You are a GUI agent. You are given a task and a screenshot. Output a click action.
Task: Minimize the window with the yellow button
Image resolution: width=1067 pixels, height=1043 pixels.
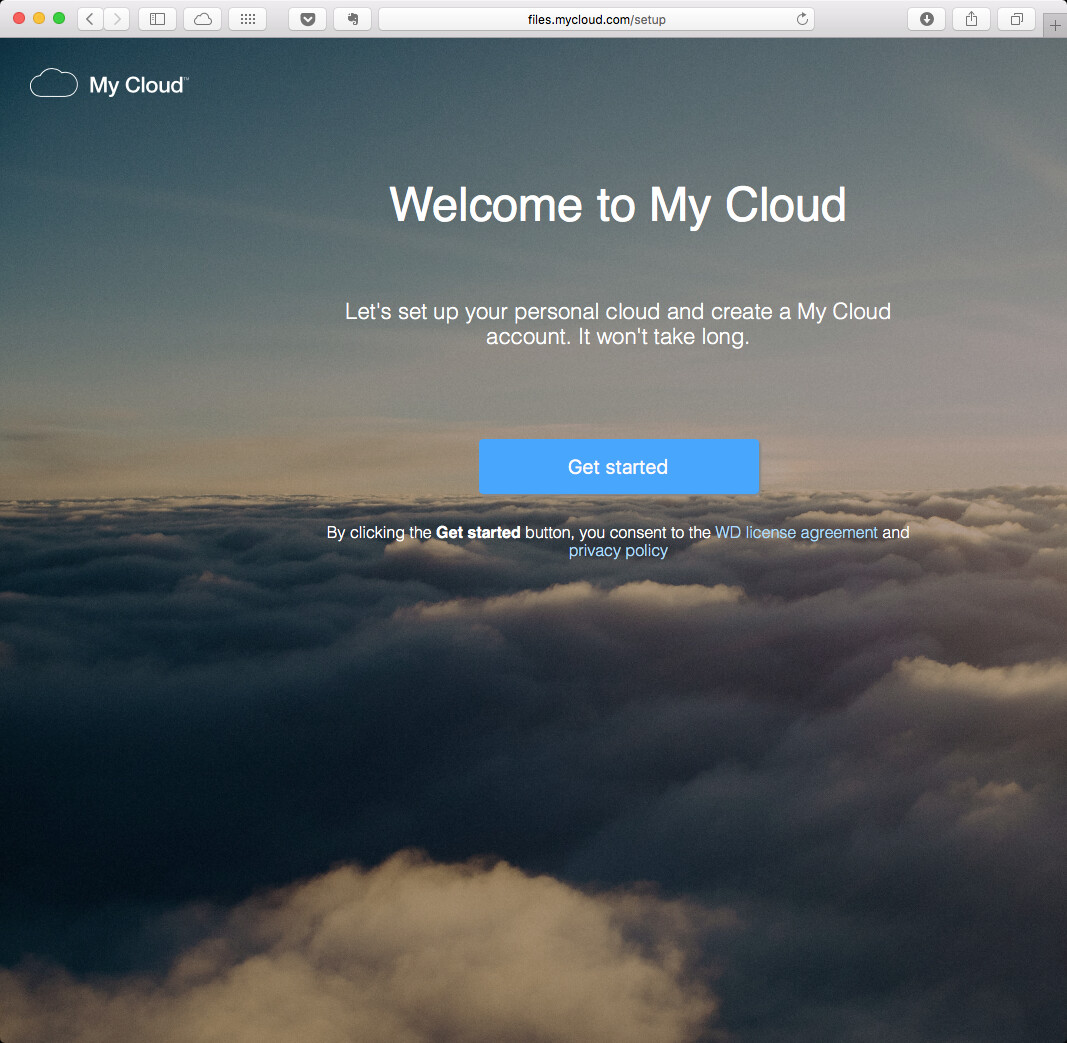pos(39,18)
